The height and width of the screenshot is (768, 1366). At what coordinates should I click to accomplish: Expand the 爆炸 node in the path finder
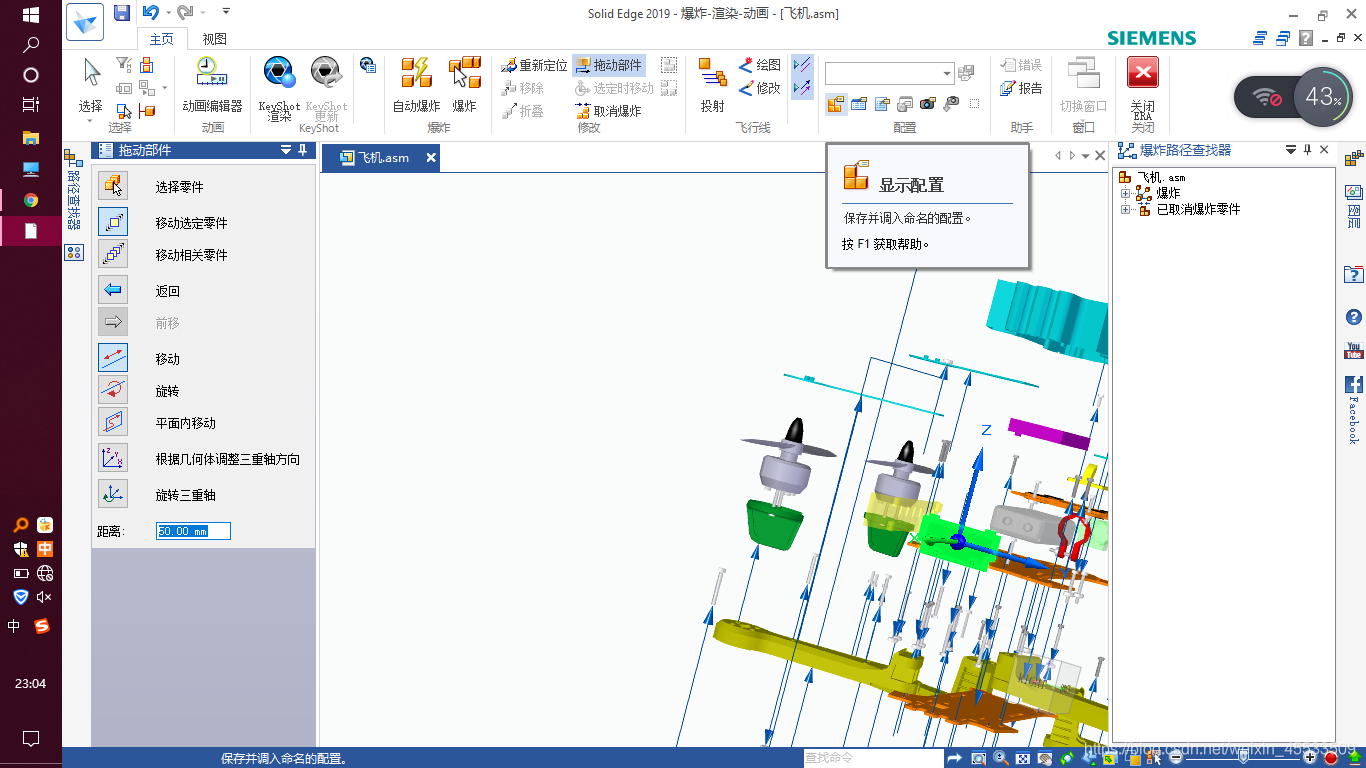[x=1126, y=191]
